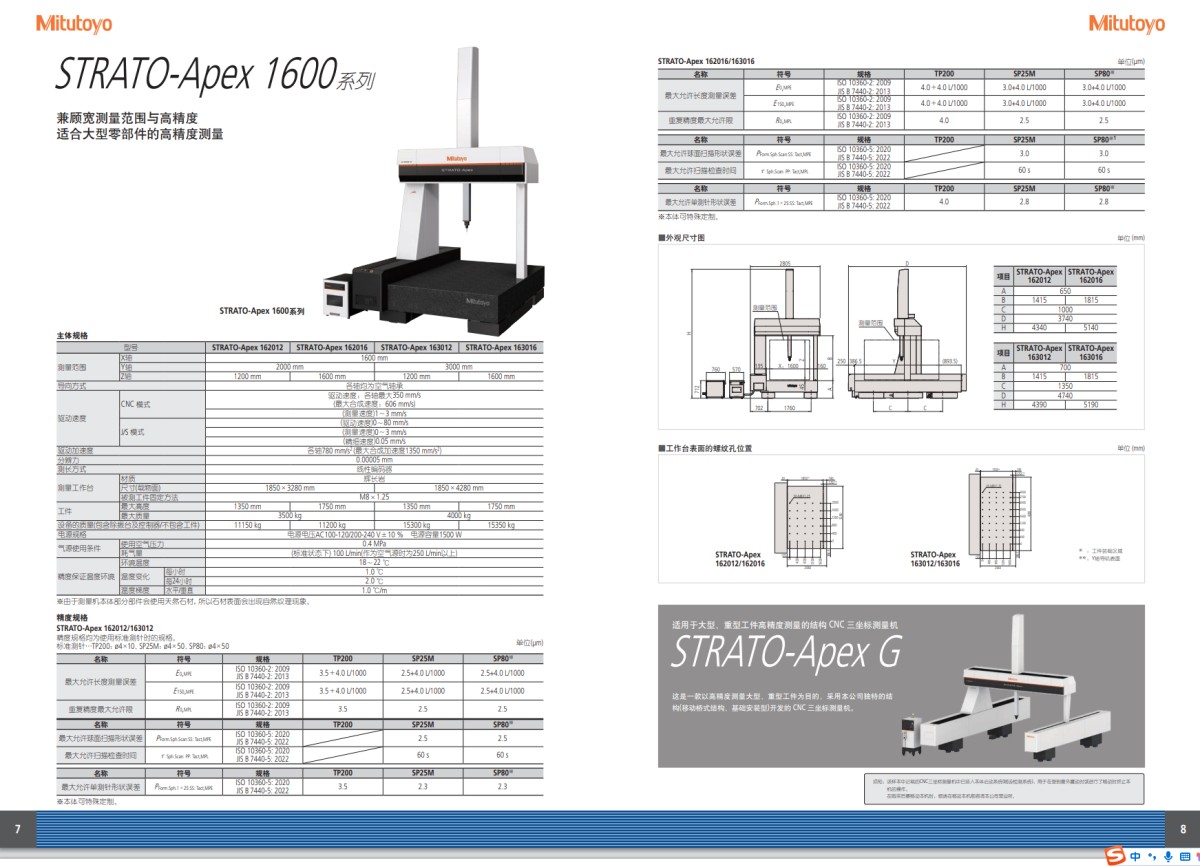
Task: Click the 主体规格 specifications table heading
Action: click(73, 338)
